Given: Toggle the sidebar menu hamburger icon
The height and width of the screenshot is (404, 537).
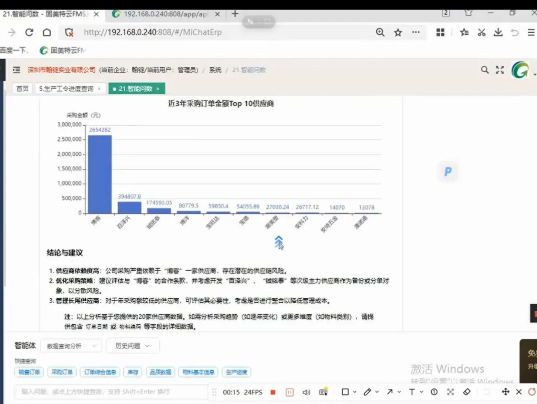Looking at the screenshot, I should [16, 70].
